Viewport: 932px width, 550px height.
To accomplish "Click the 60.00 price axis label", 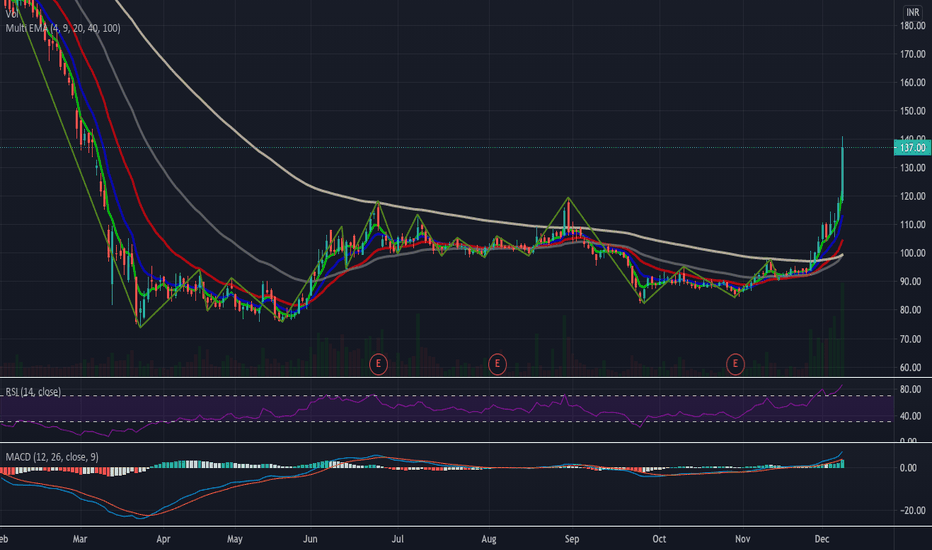I will [912, 367].
